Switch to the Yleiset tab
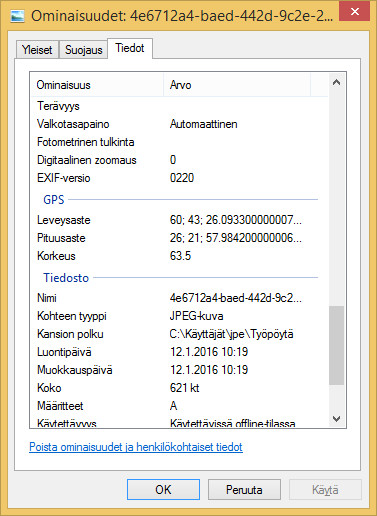The width and height of the screenshot is (377, 516). [37, 50]
